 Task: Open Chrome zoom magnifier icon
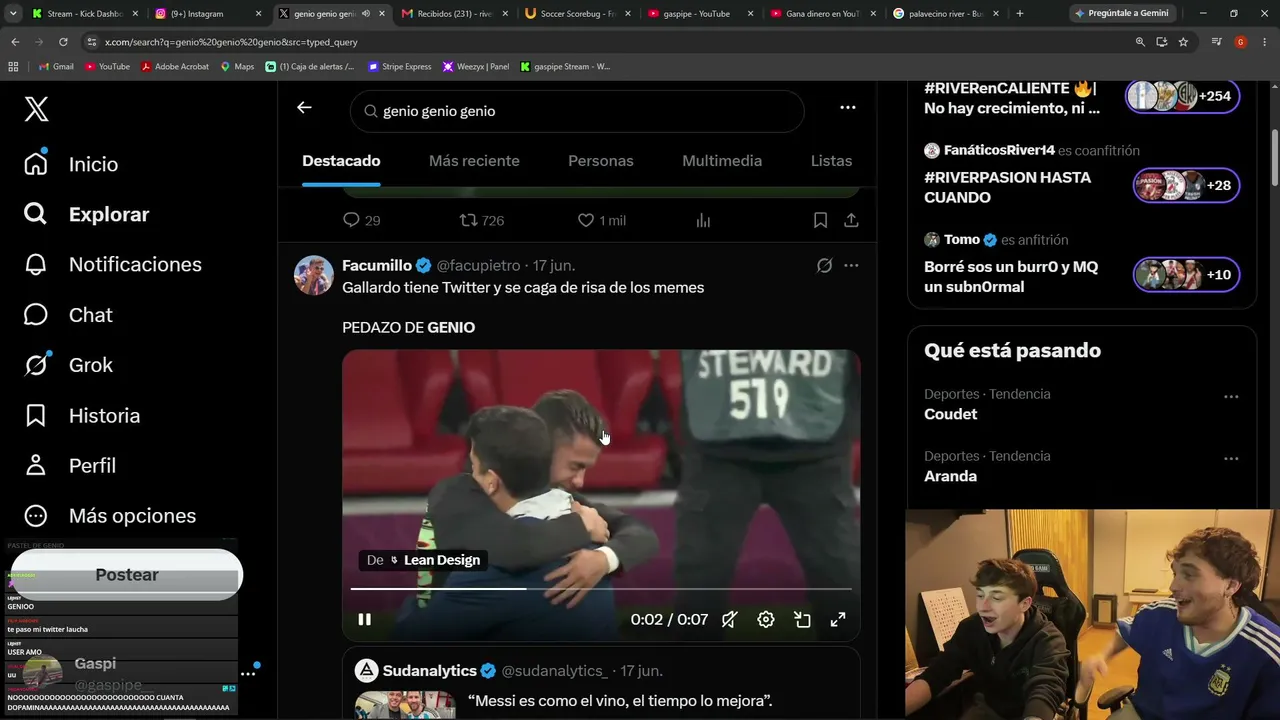(x=1140, y=42)
